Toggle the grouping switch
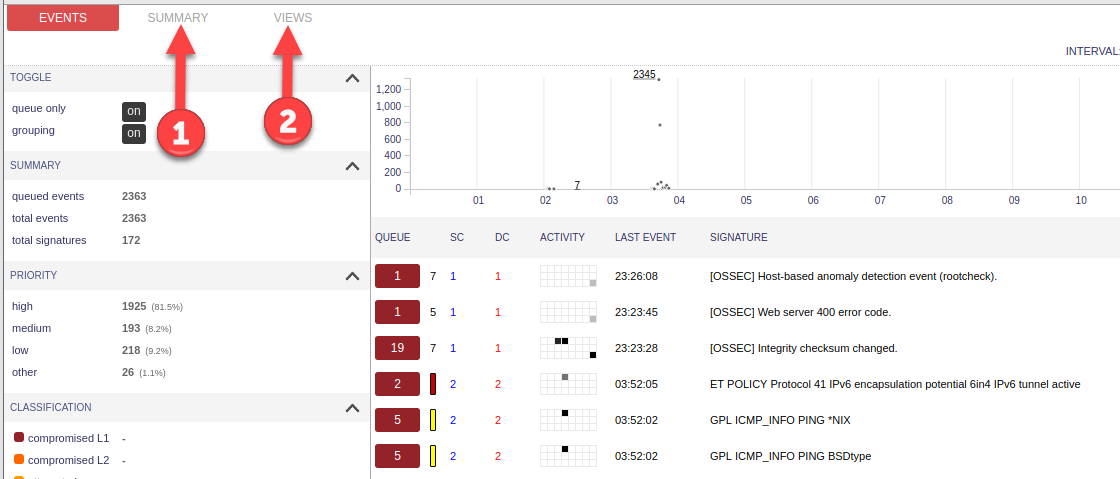This screenshot has height=479, width=1120. pyautogui.click(x=134, y=133)
